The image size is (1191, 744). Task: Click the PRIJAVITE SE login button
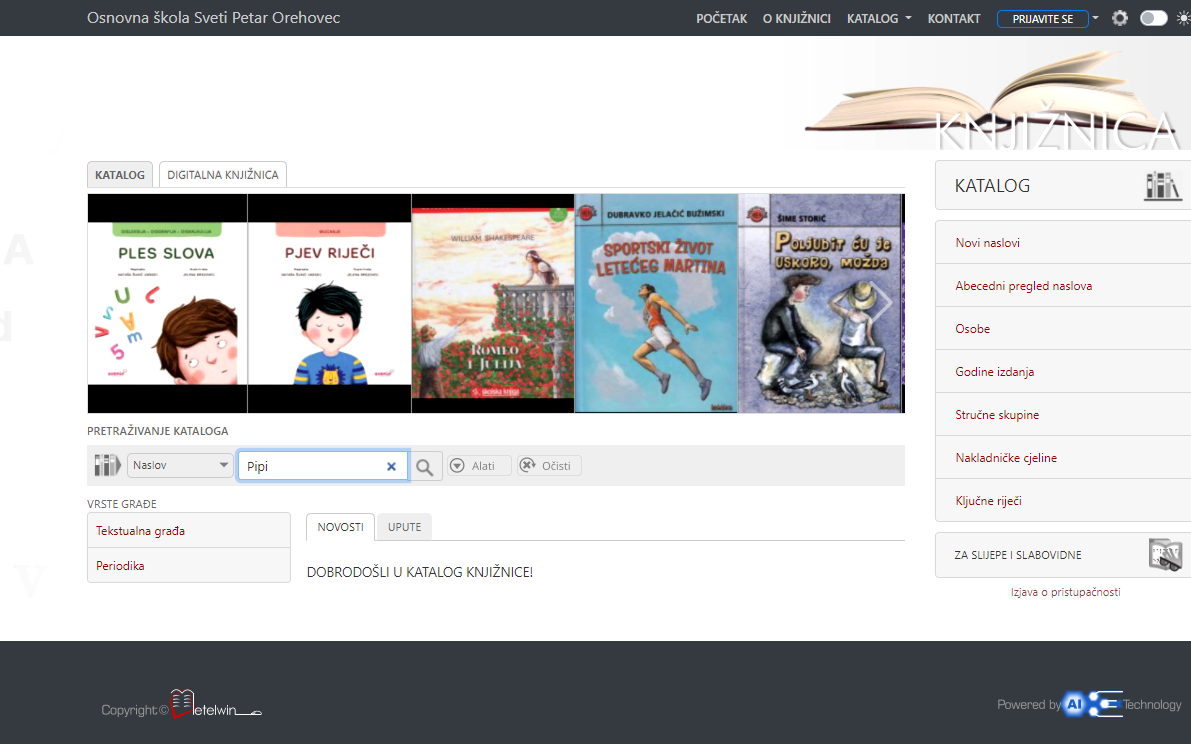1042,18
